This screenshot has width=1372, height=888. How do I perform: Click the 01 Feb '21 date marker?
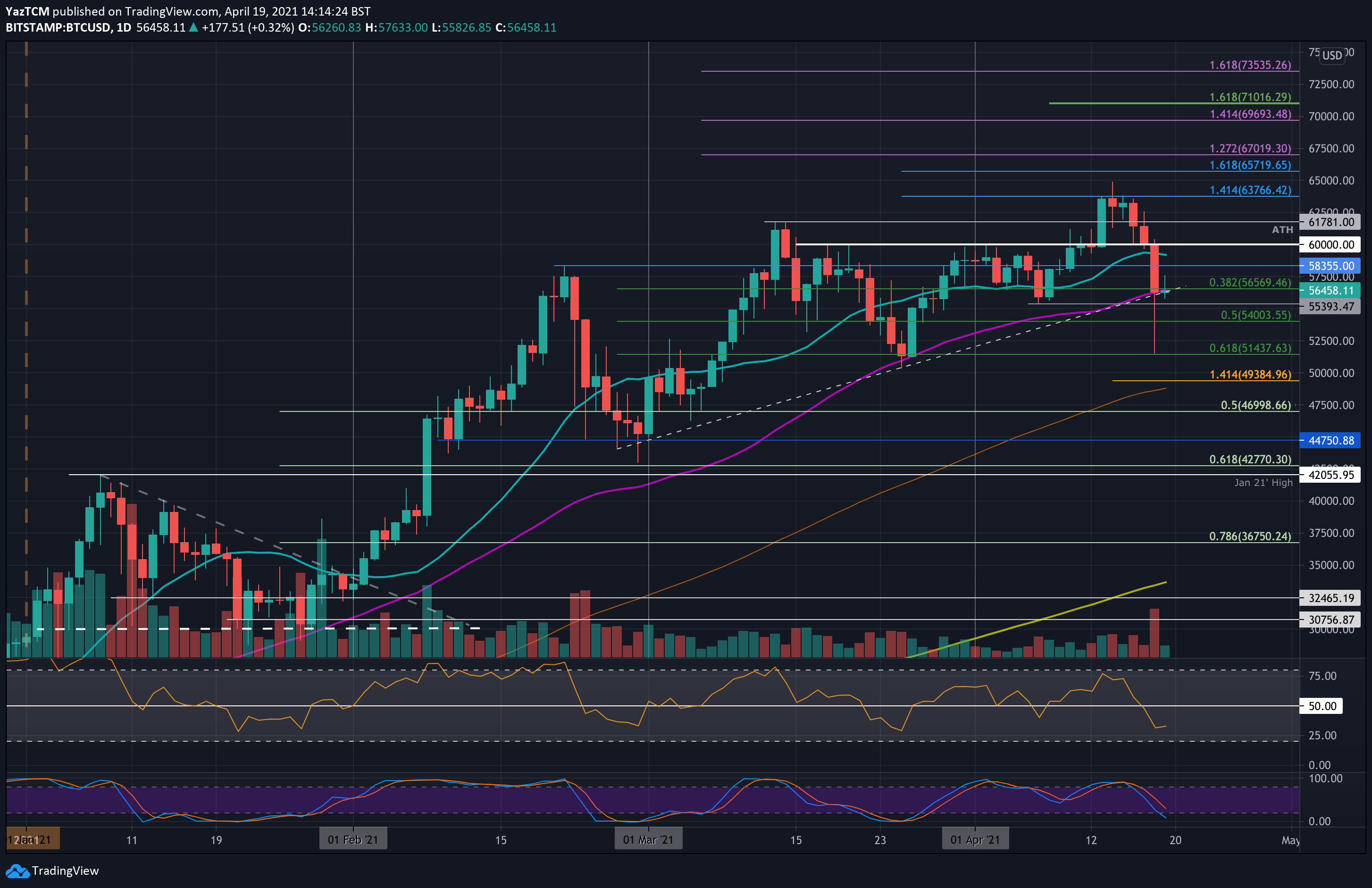pos(353,839)
